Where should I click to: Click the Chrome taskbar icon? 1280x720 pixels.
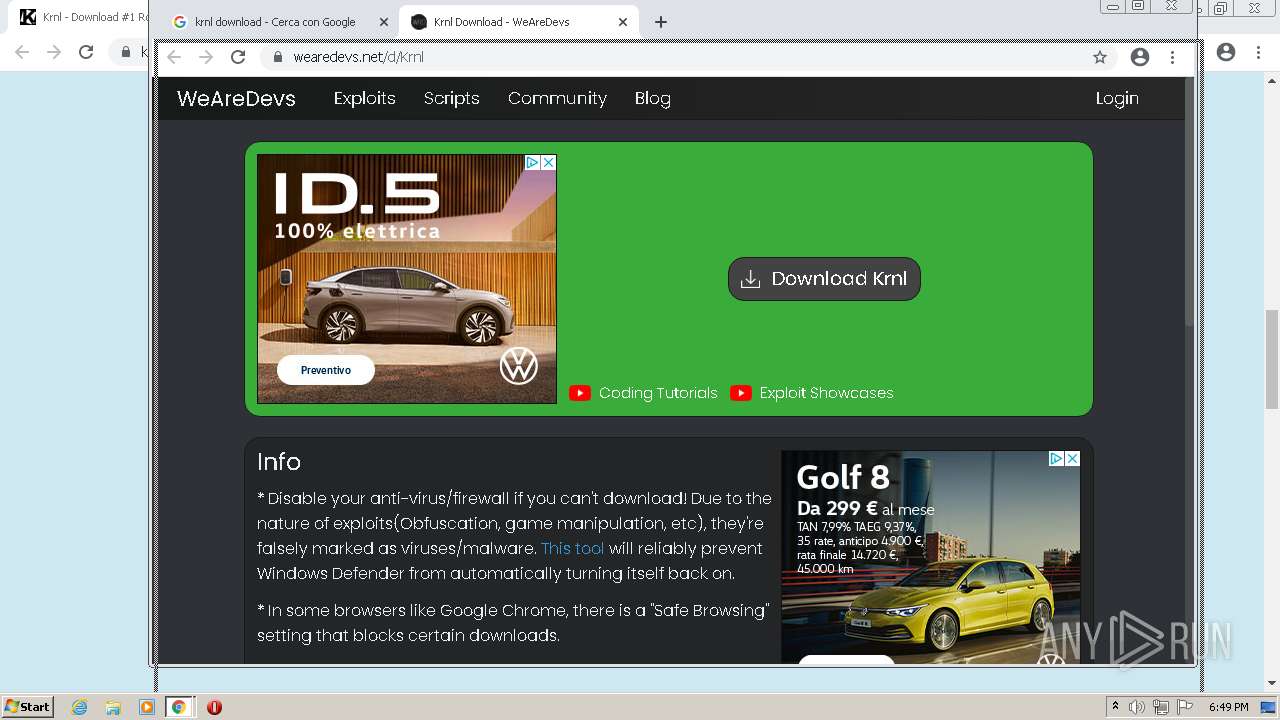coord(178,707)
